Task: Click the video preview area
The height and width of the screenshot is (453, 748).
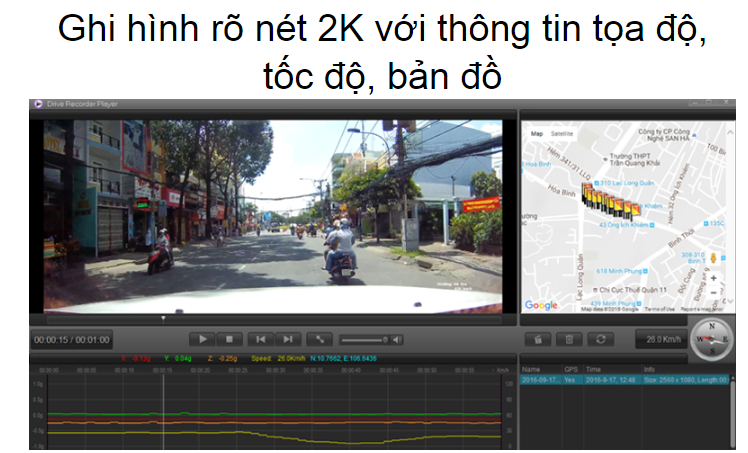Action: coord(273,216)
